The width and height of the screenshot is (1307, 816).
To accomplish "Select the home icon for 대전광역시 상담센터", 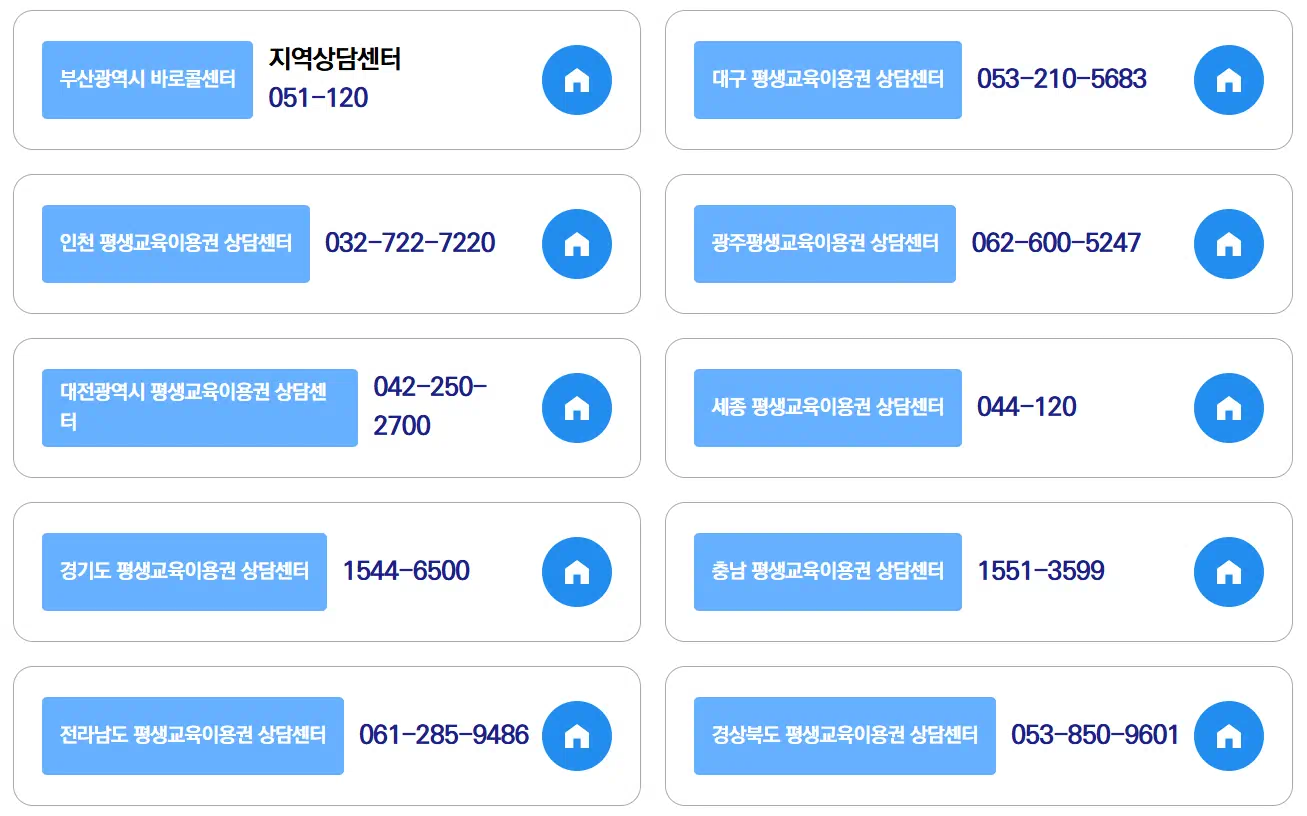I will pyautogui.click(x=576, y=407).
